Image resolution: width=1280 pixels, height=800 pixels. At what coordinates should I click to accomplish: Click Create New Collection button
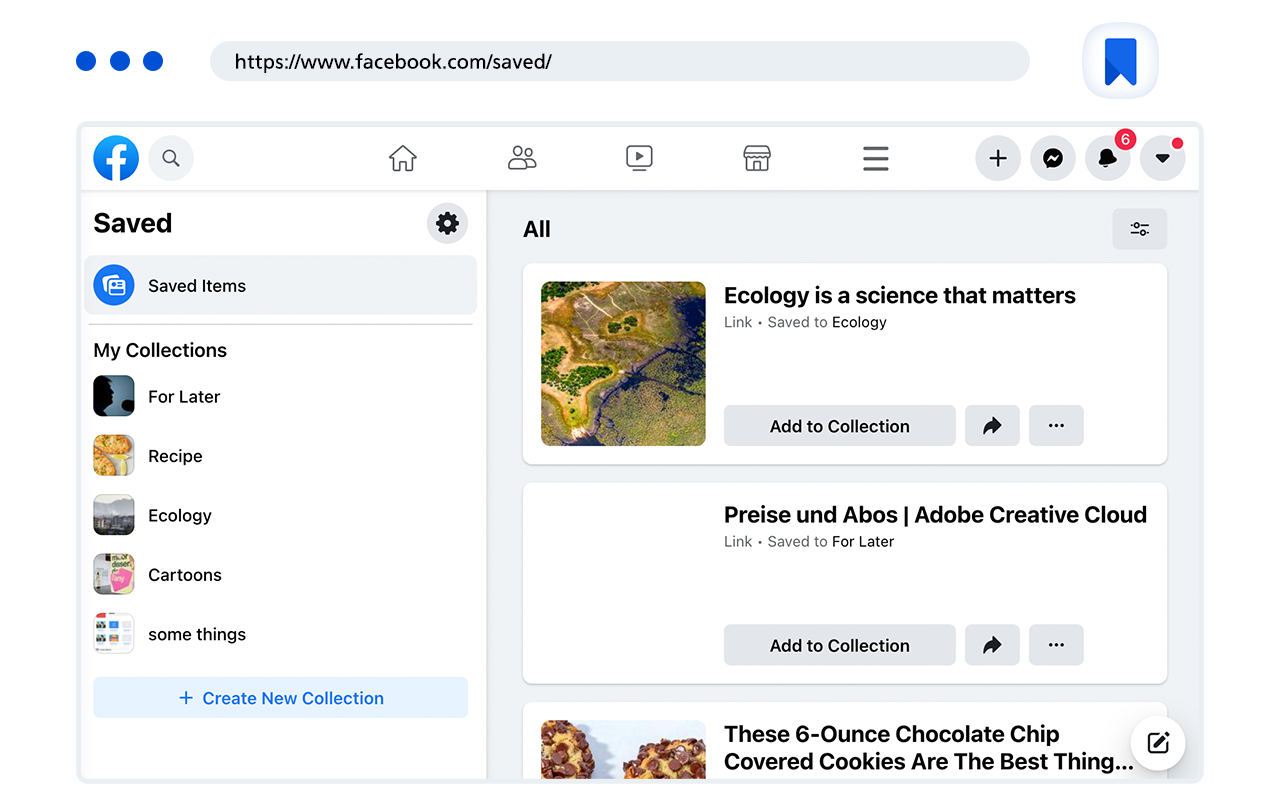click(280, 698)
